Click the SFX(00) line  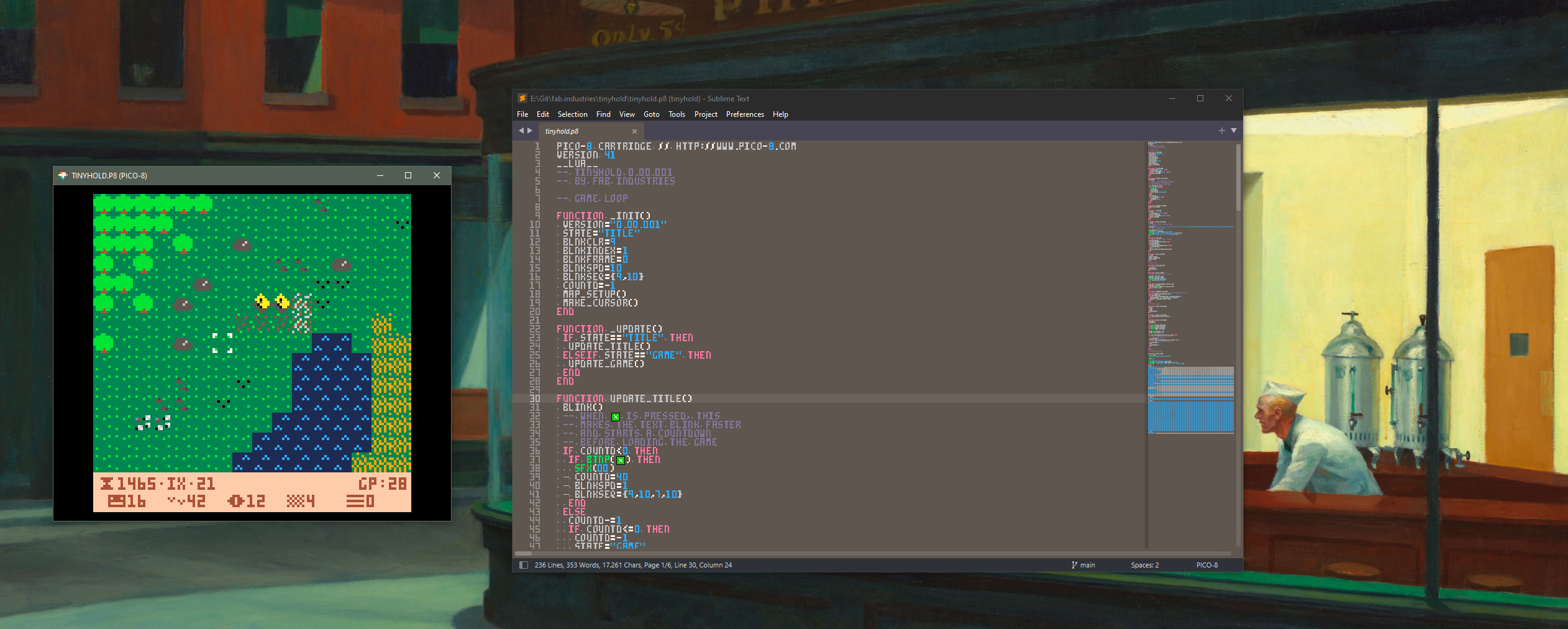coord(594,468)
